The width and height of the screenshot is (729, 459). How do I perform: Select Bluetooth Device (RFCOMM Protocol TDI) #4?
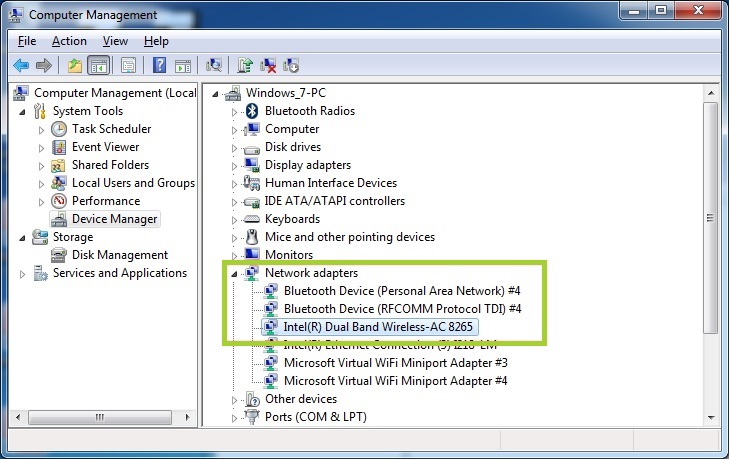click(x=403, y=309)
